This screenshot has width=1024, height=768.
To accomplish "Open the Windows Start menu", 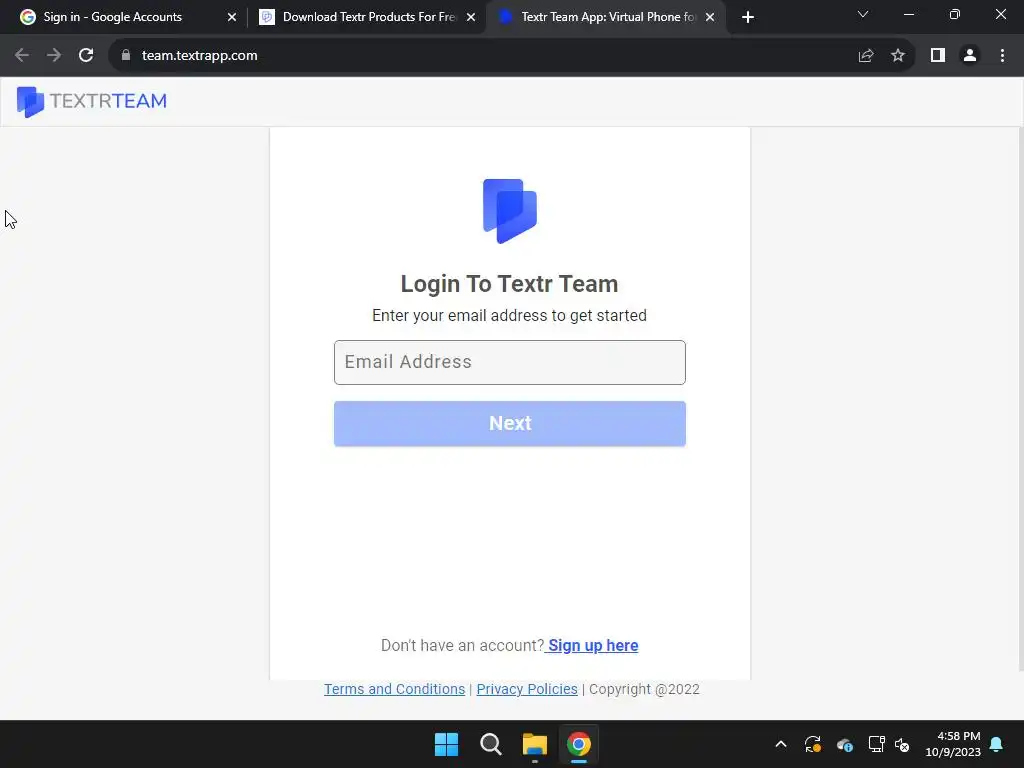I will click(447, 744).
